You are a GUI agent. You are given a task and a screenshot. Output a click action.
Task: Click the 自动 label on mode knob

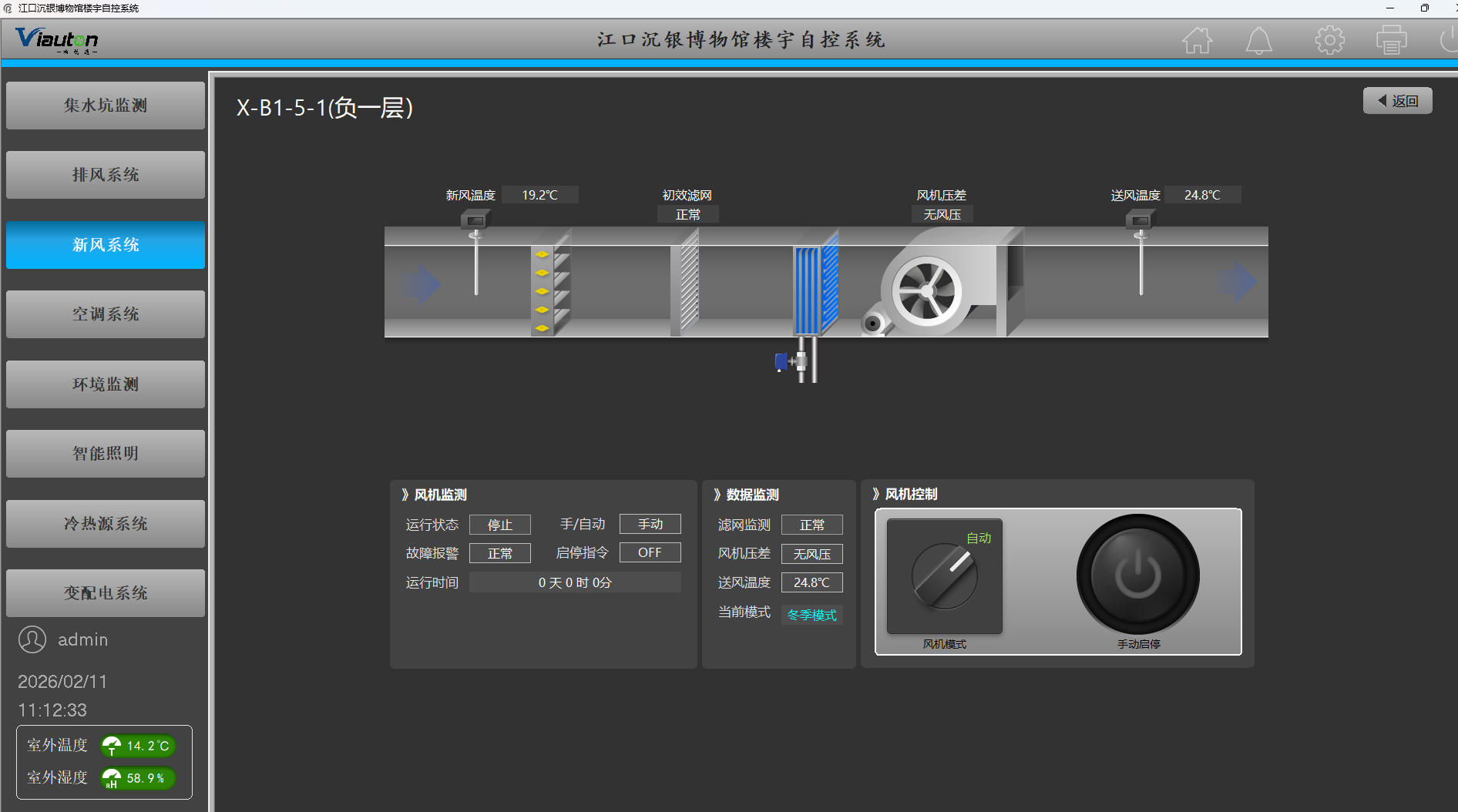coord(979,538)
